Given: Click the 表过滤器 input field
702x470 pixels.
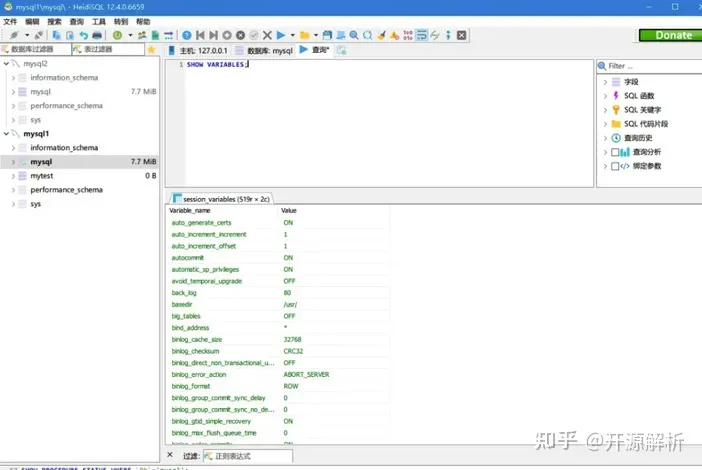Looking at the screenshot, I should tap(108, 49).
